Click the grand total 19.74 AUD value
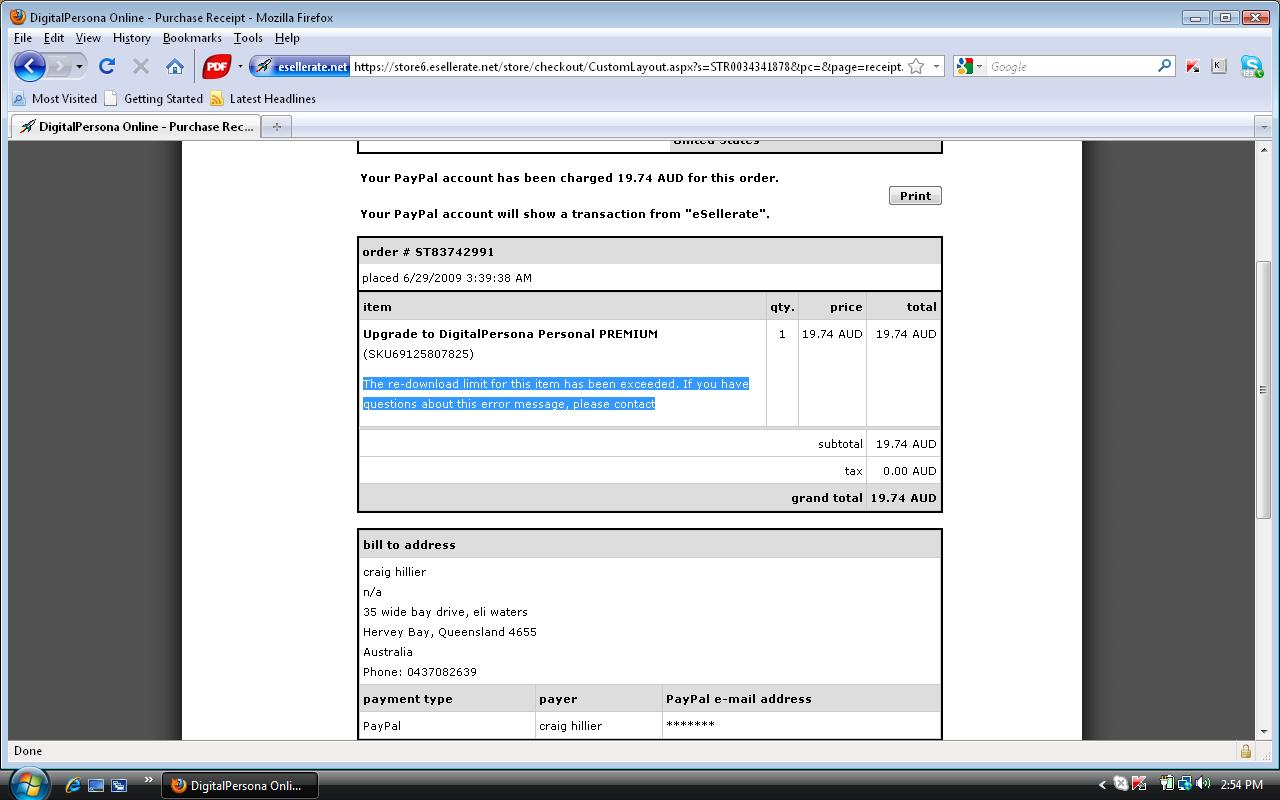This screenshot has width=1280, height=800. 903,498
